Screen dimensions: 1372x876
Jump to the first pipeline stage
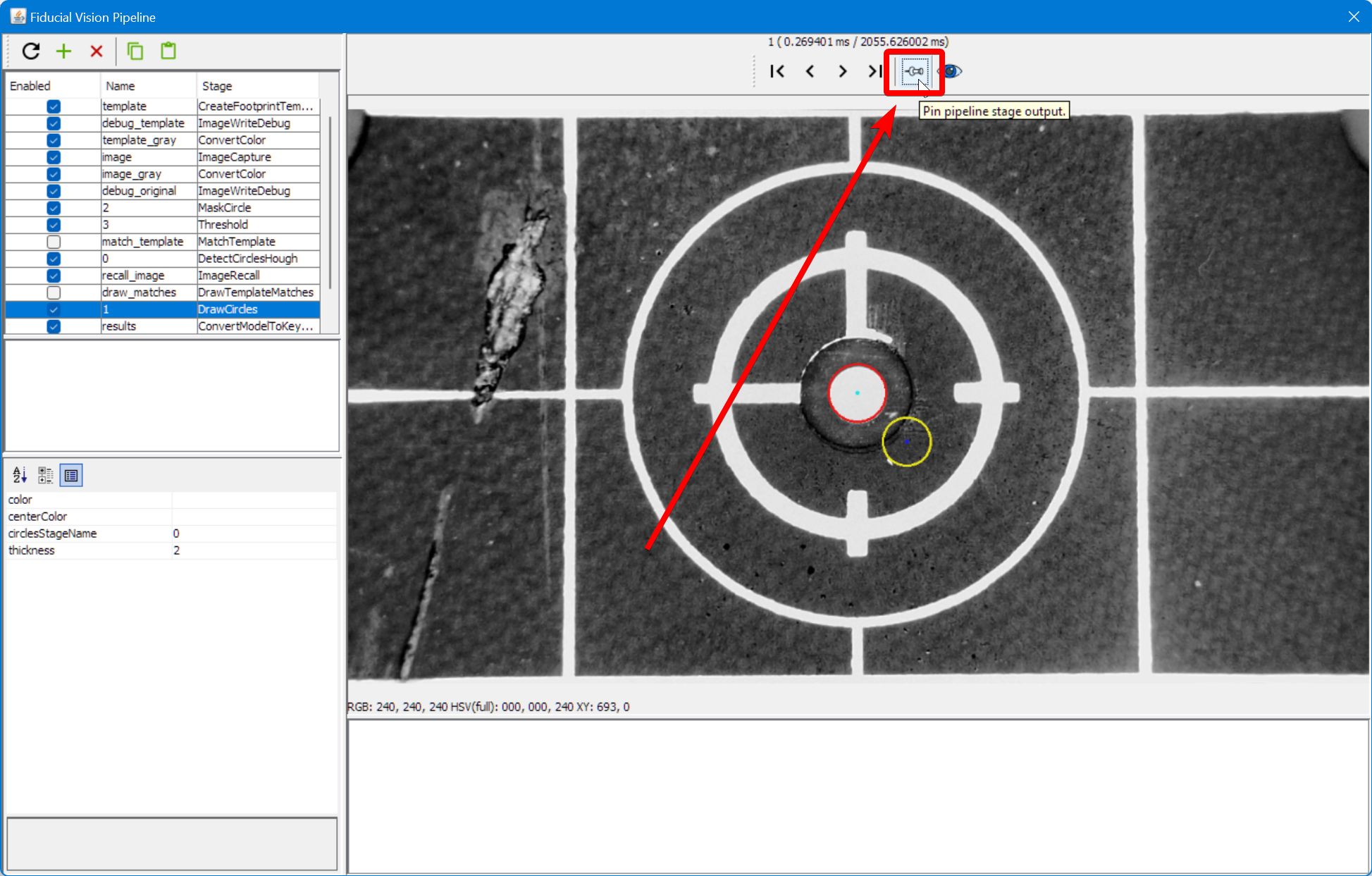click(777, 71)
